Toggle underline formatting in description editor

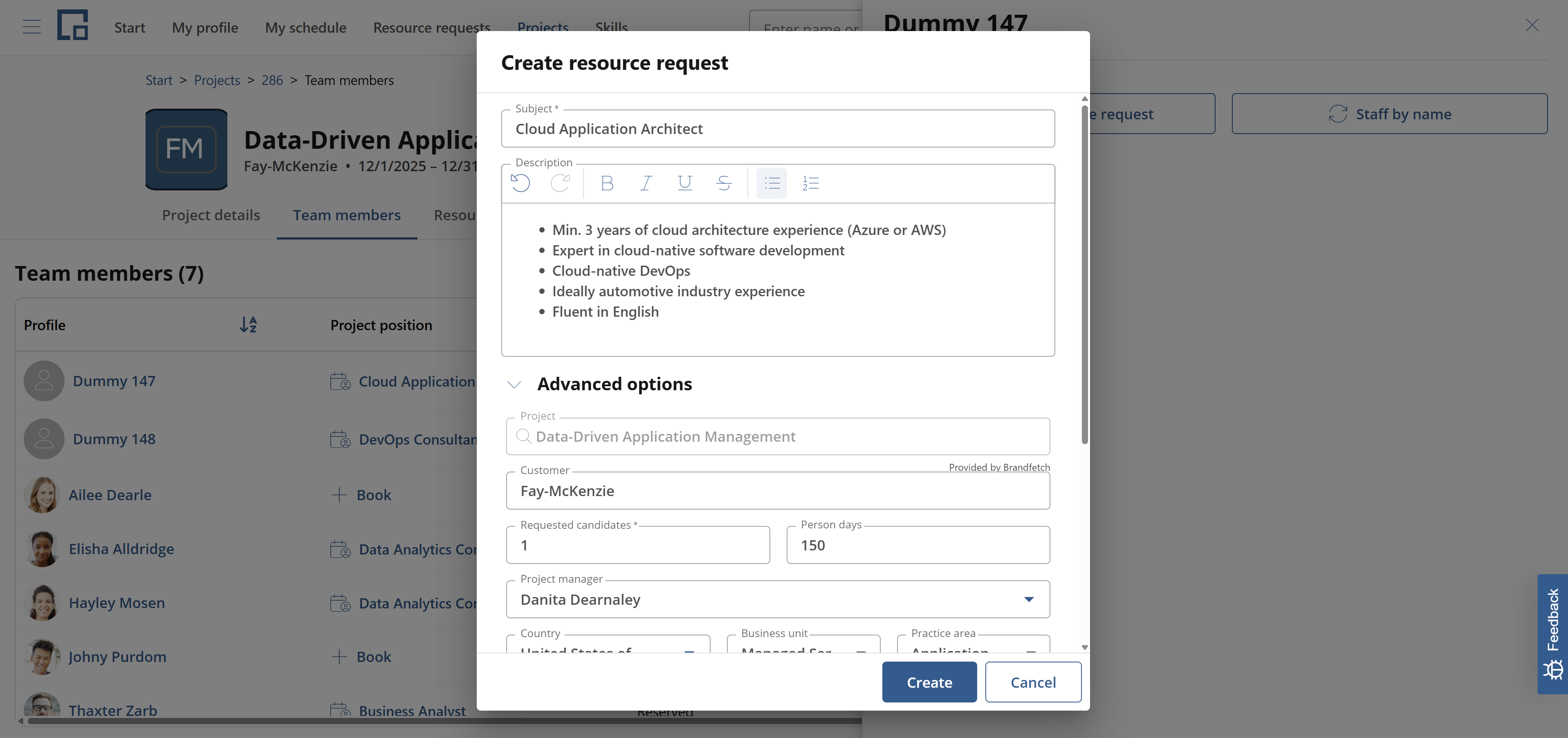685,183
